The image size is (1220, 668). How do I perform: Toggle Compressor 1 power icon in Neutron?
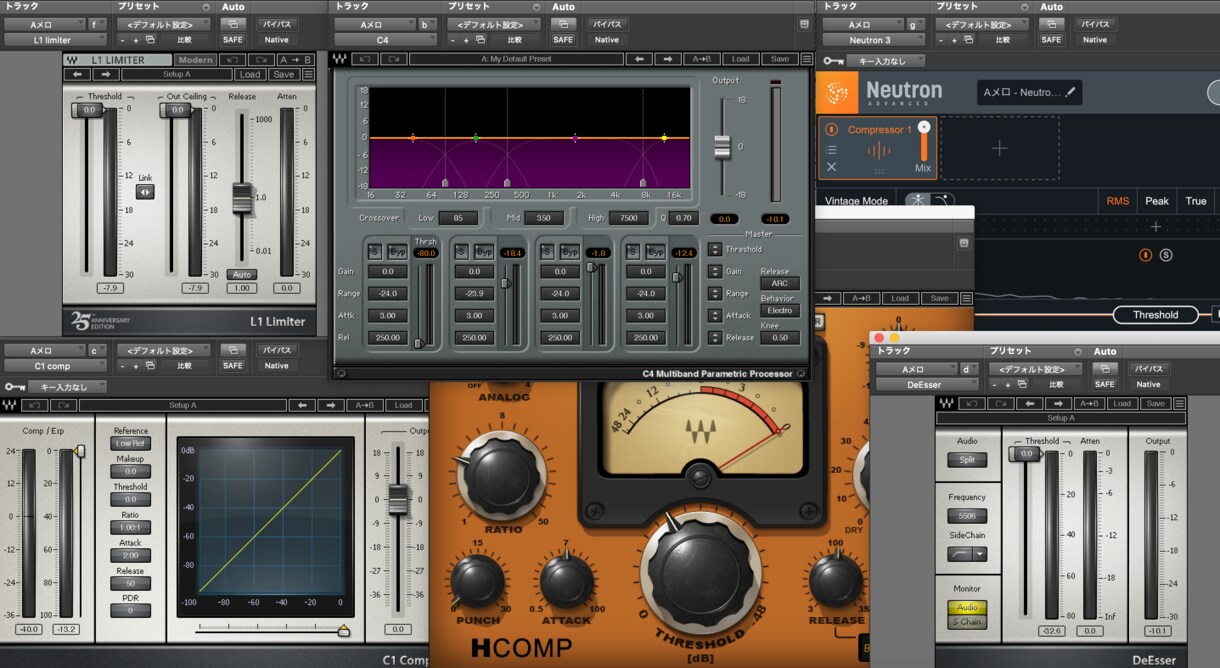tap(831, 129)
